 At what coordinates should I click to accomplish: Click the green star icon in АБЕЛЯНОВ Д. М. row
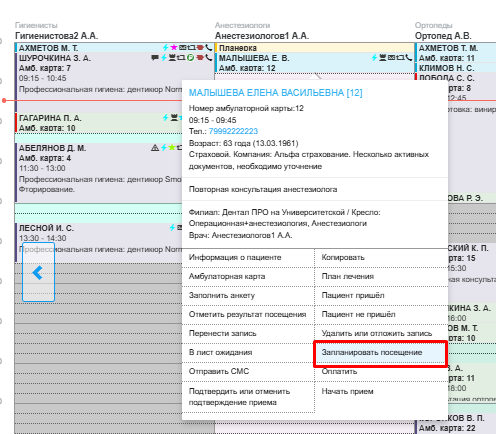point(172,147)
